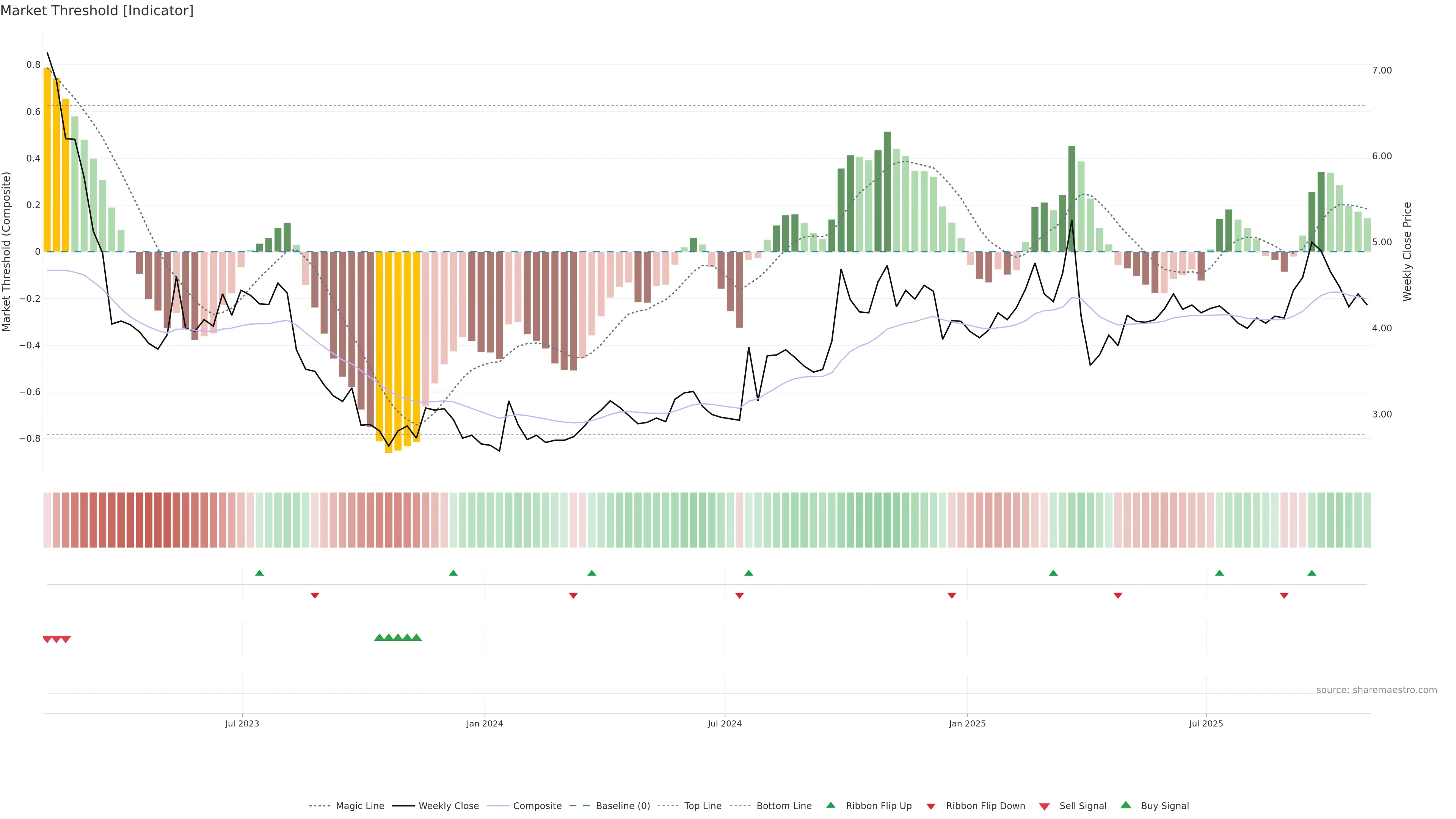The height and width of the screenshot is (819, 1456).
Task: Click first Ribbon Flip Up marker after Jul 2023
Action: [259, 573]
